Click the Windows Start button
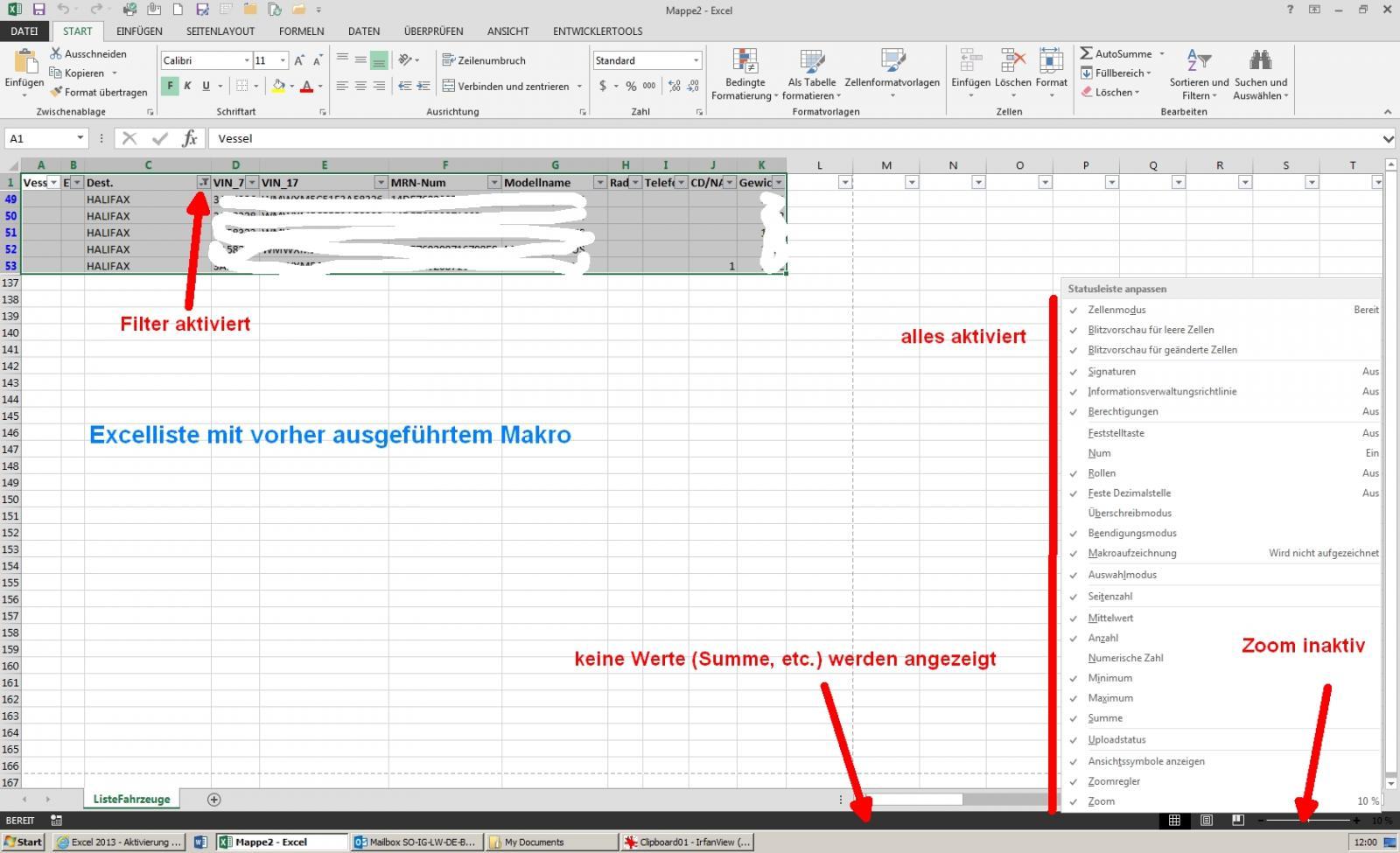Screen dimensions: 1400x853 [24, 842]
